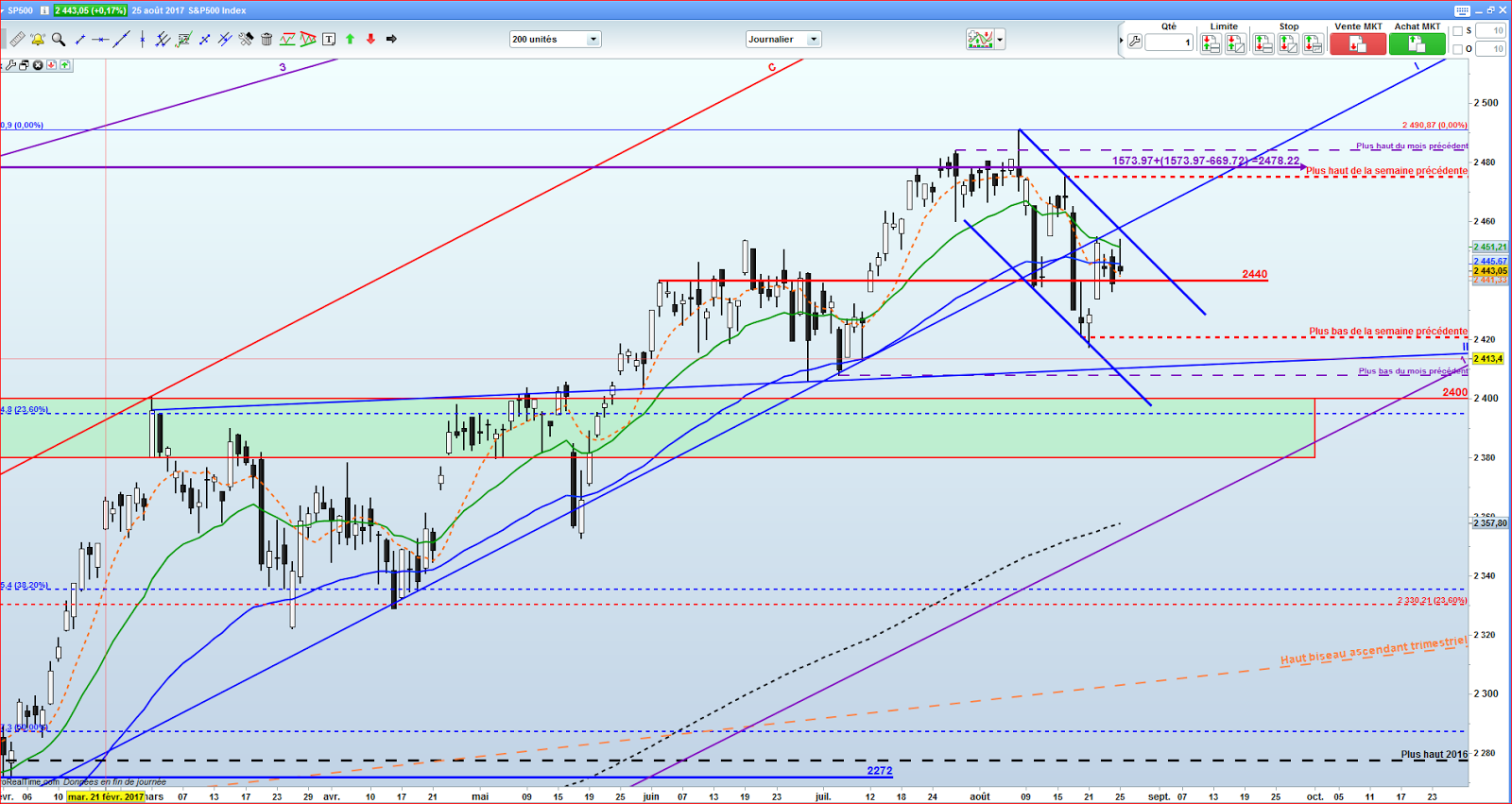Image resolution: width=1512 pixels, height=804 pixels.
Task: Tick the S checkbox
Action: pyautogui.click(x=1457, y=31)
